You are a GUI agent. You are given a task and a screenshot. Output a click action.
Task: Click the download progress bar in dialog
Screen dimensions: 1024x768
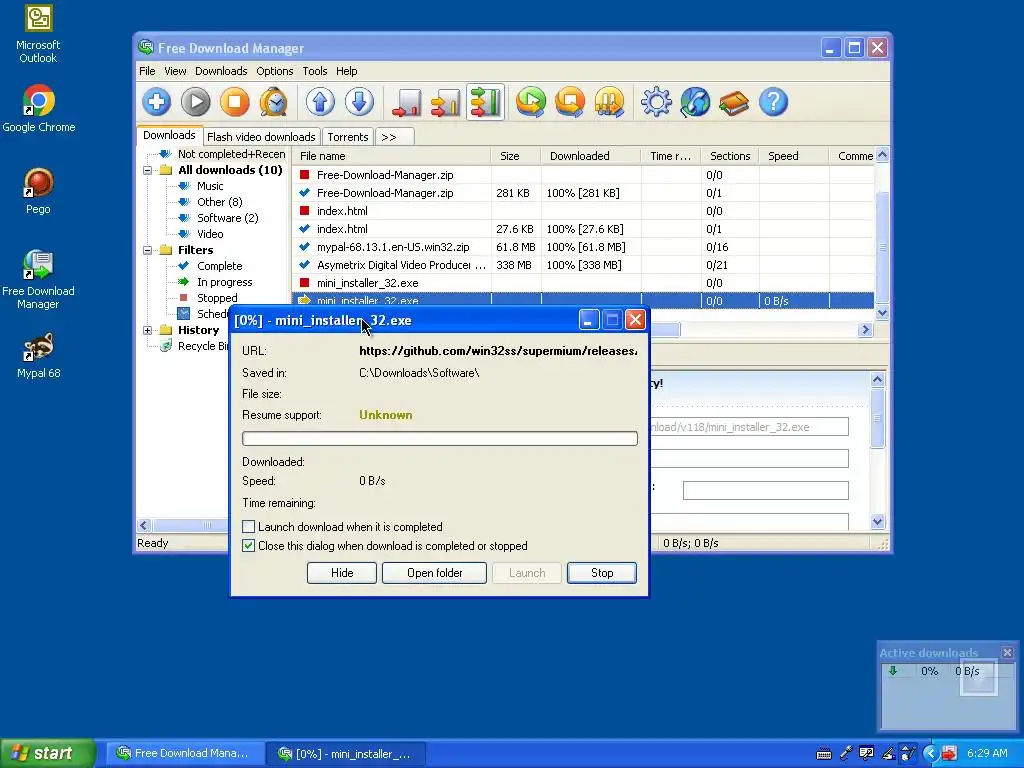point(440,438)
